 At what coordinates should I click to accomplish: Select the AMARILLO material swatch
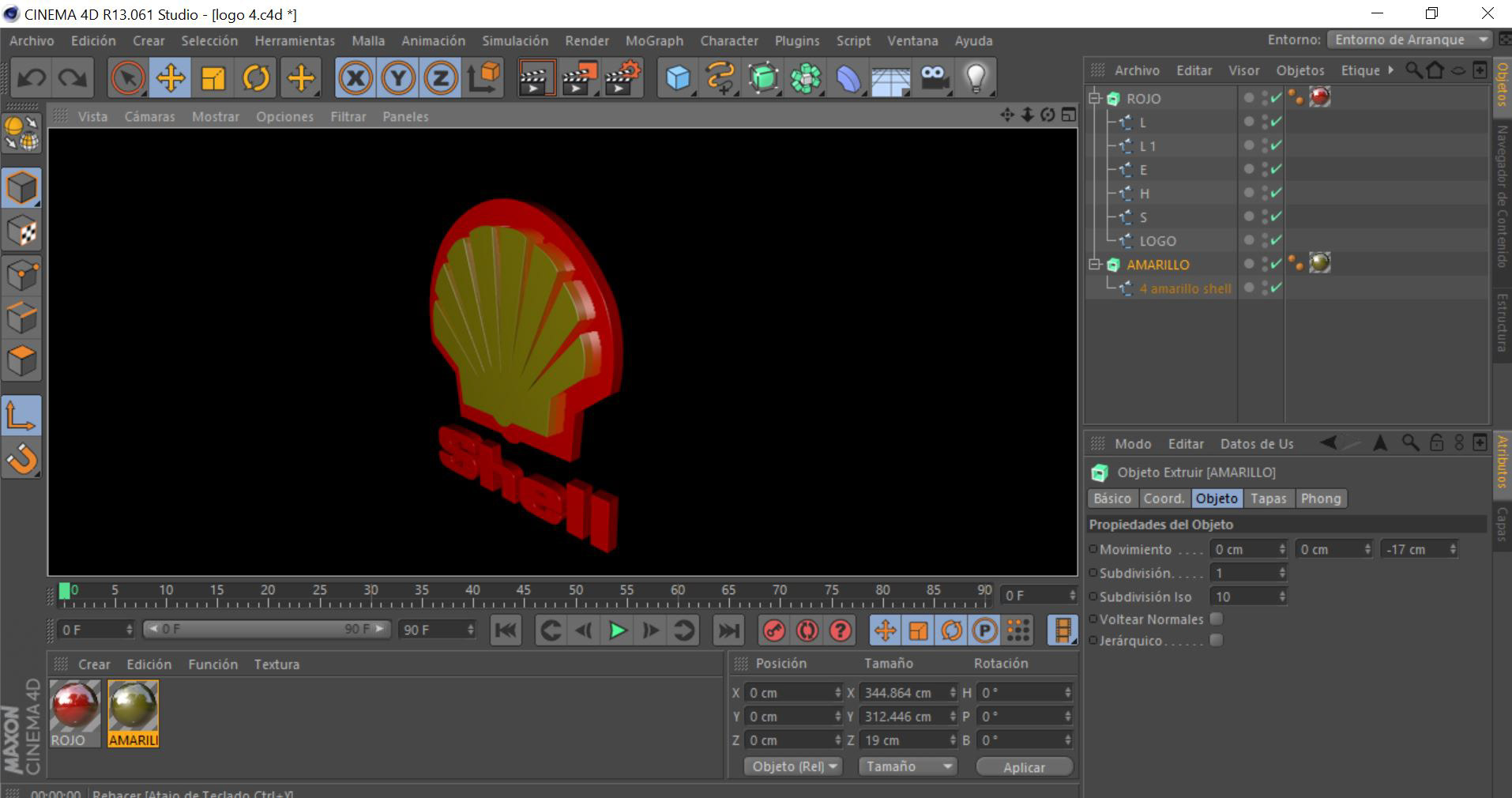[133, 713]
